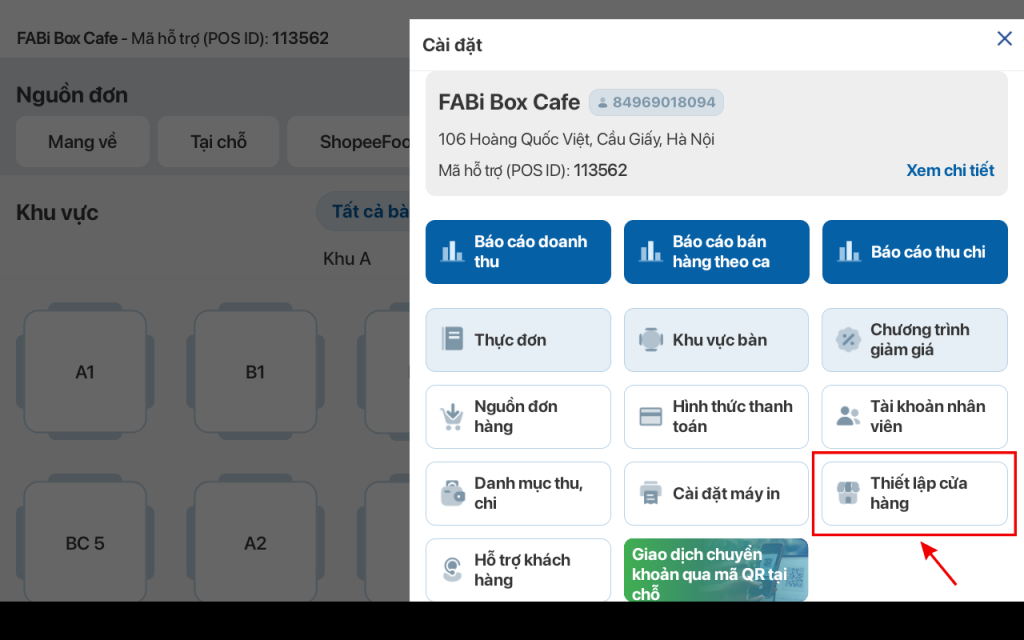Click the Hỗ trợ khách hàng headset icon

click(x=452, y=570)
